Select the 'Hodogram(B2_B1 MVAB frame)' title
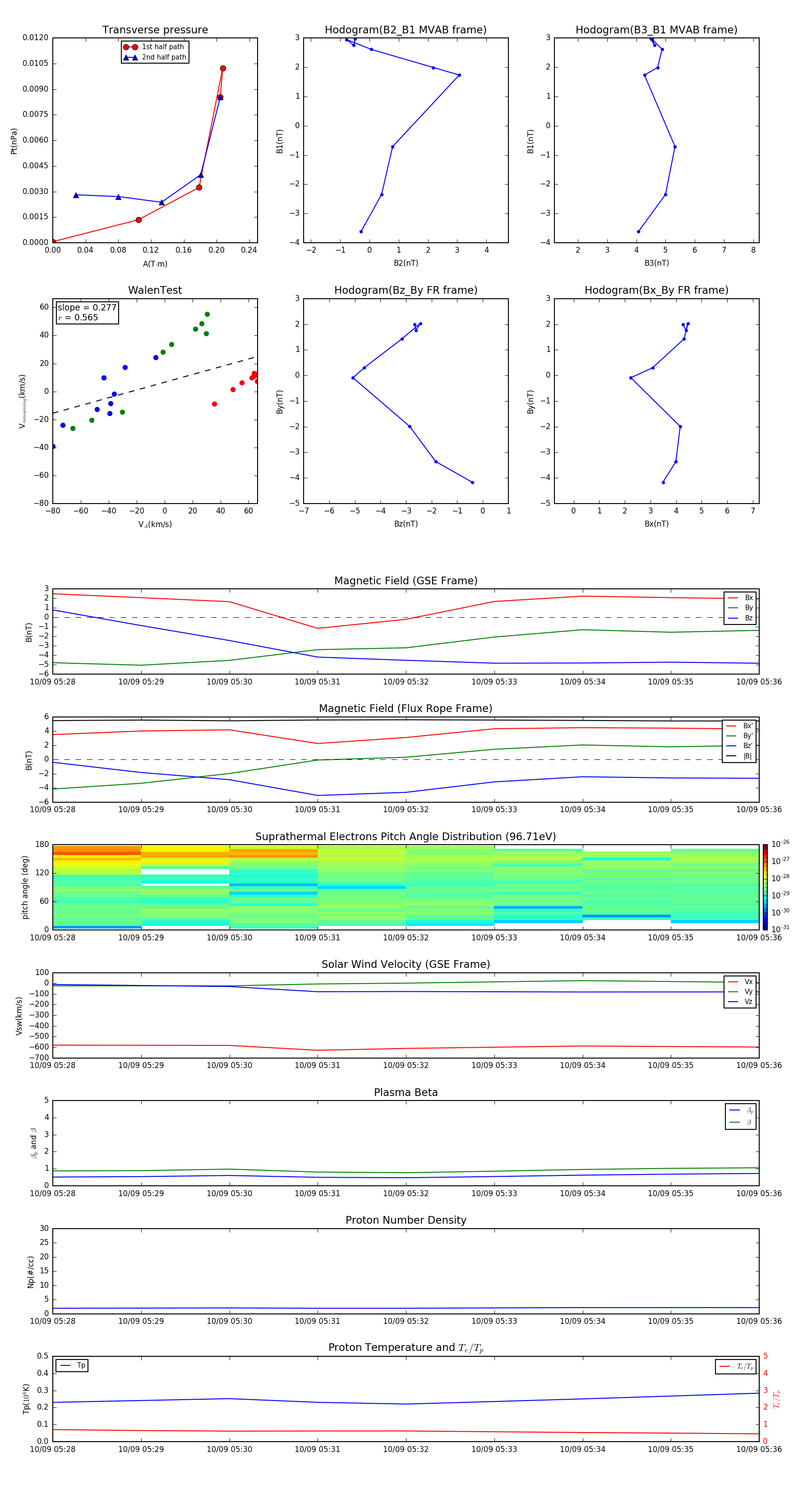The width and height of the screenshot is (812, 1489). (x=406, y=30)
